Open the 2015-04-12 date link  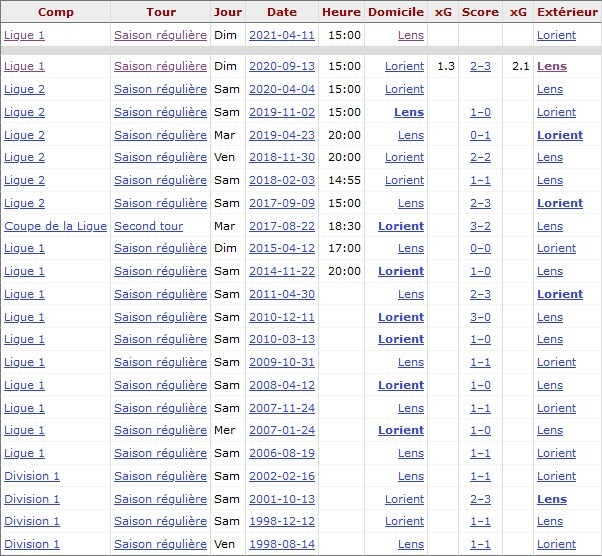pos(282,248)
